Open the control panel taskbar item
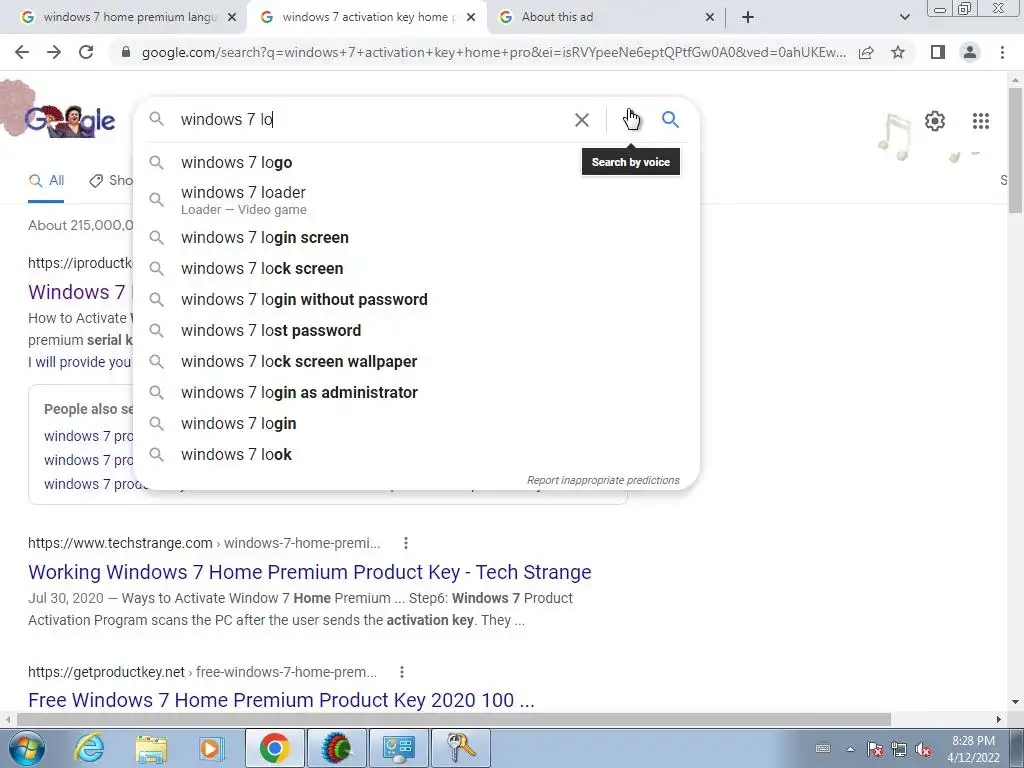The image size is (1024, 768). (x=398, y=748)
